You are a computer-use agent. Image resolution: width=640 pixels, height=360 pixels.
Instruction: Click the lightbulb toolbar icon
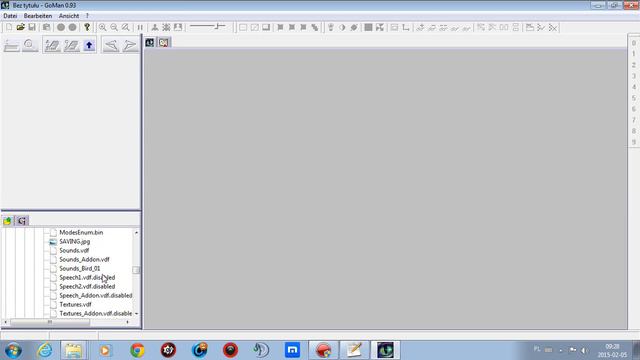click(x=331, y=27)
